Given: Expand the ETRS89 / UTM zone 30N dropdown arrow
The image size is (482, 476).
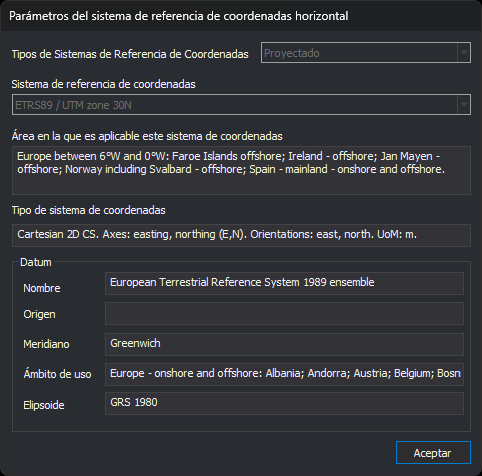Looking at the screenshot, I should click(x=464, y=104).
